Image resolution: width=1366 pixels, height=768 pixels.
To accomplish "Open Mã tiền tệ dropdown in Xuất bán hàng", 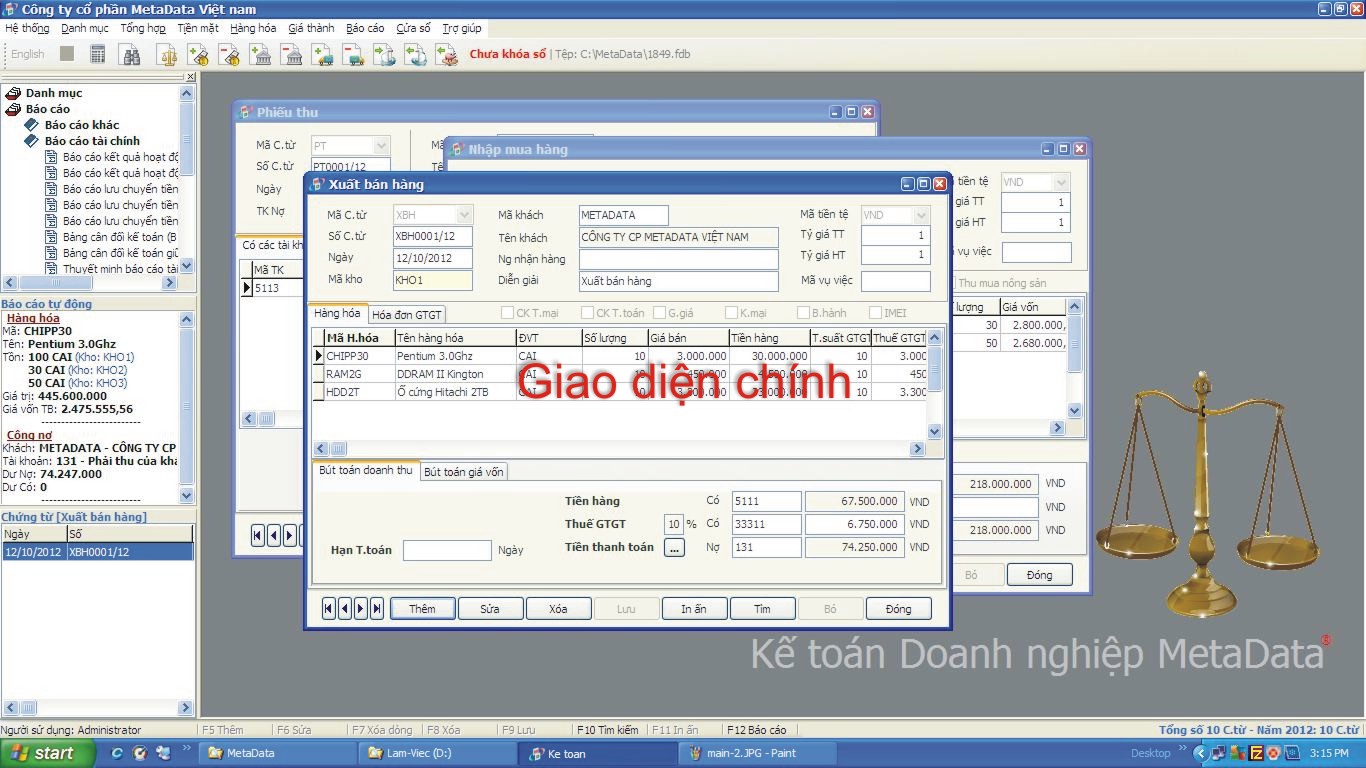I will 922,215.
